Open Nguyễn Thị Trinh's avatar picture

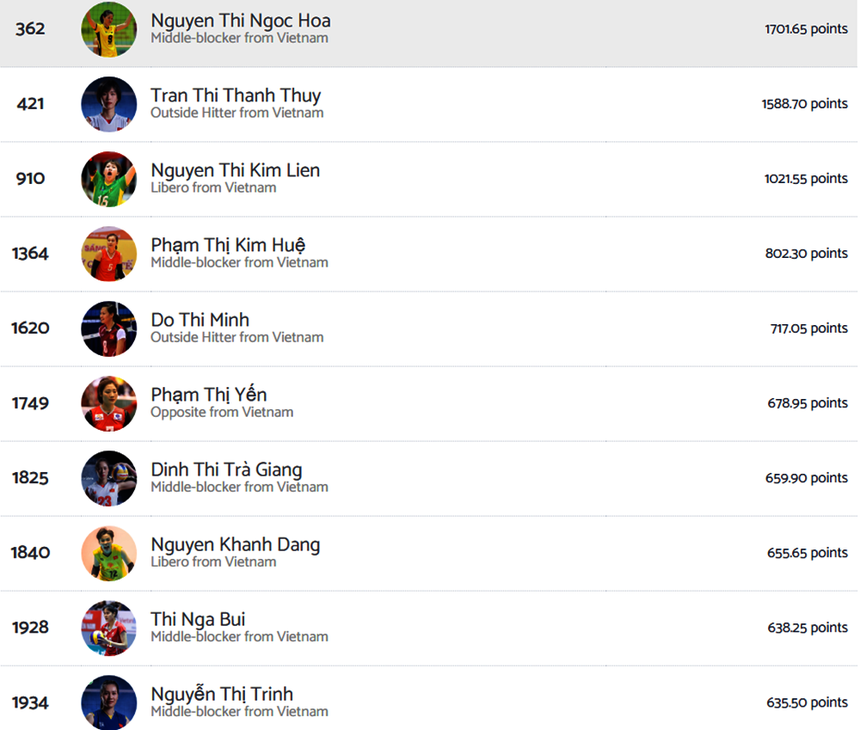coord(108,702)
